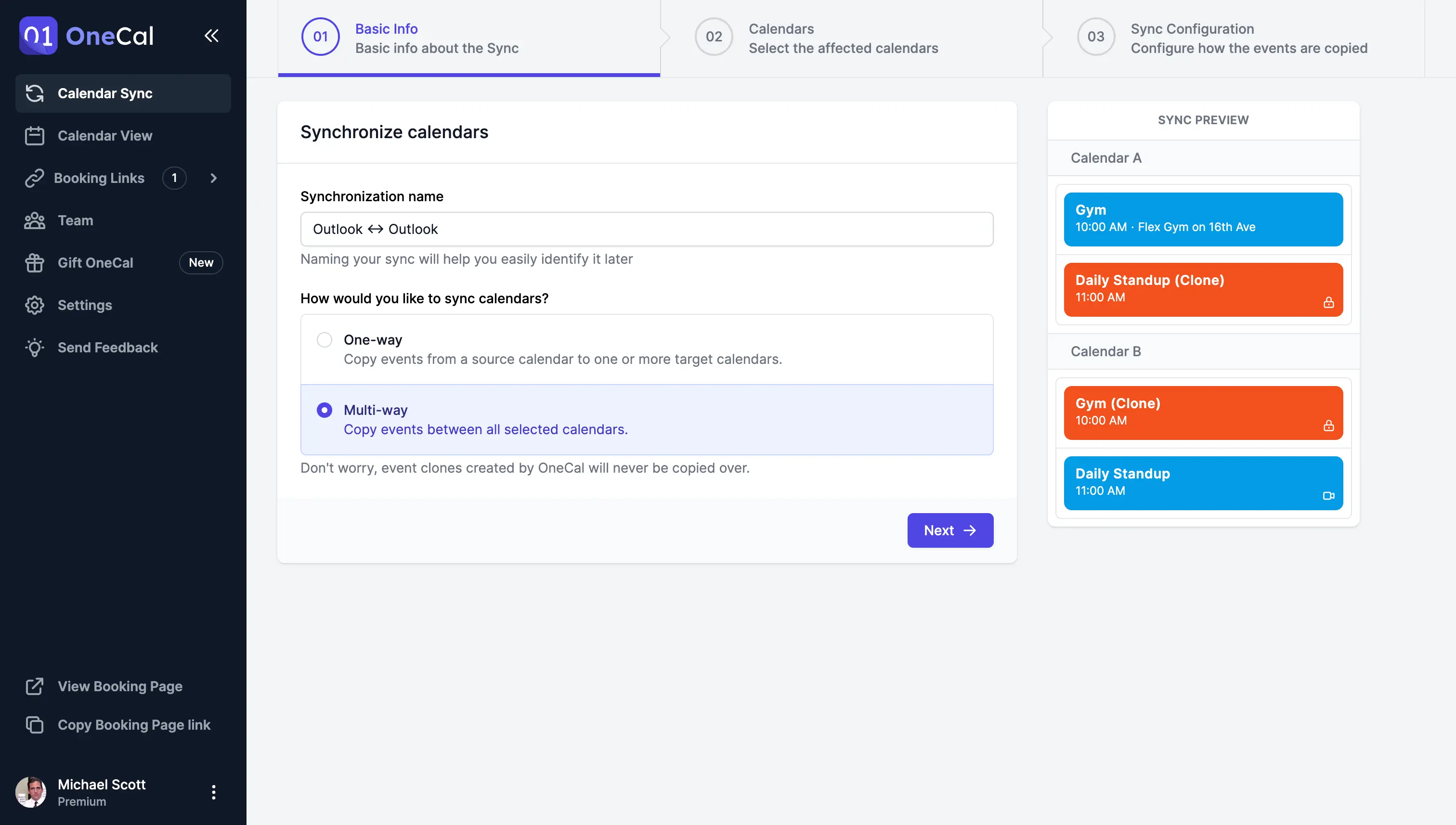Click the Calendar Sync sidebar icon
Viewport: 1456px width, 825px height.
pyautogui.click(x=35, y=93)
